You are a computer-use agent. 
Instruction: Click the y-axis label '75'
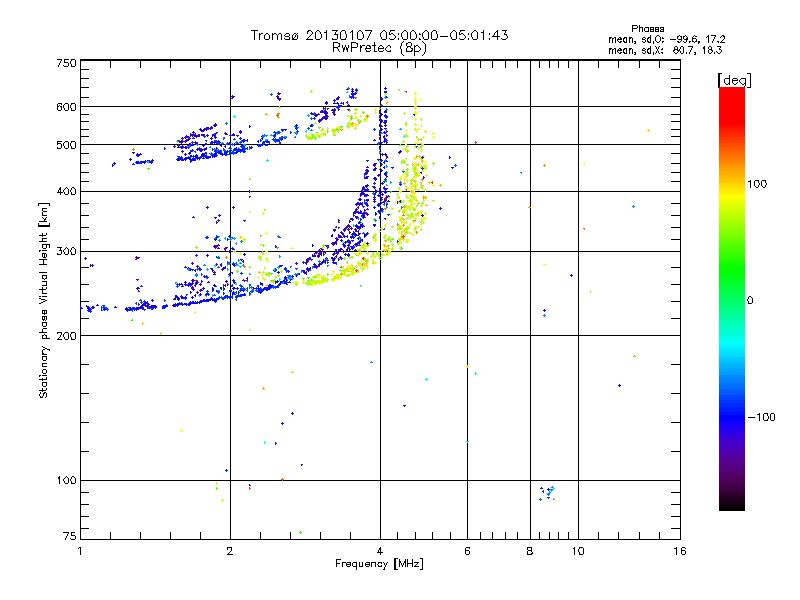click(70, 536)
